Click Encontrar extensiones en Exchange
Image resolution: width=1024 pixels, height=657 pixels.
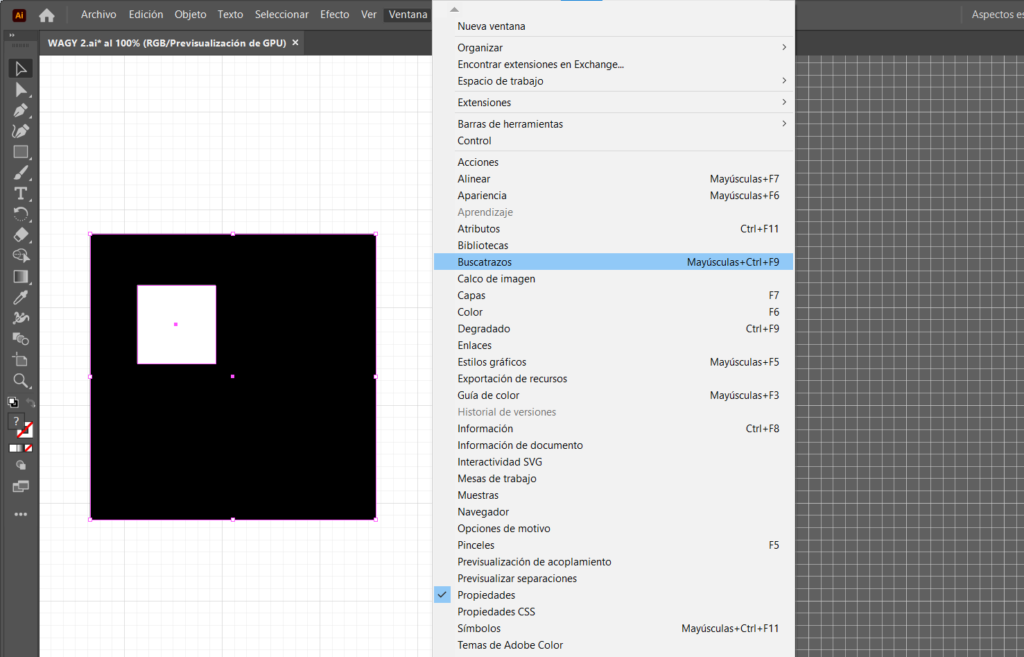click(x=540, y=64)
